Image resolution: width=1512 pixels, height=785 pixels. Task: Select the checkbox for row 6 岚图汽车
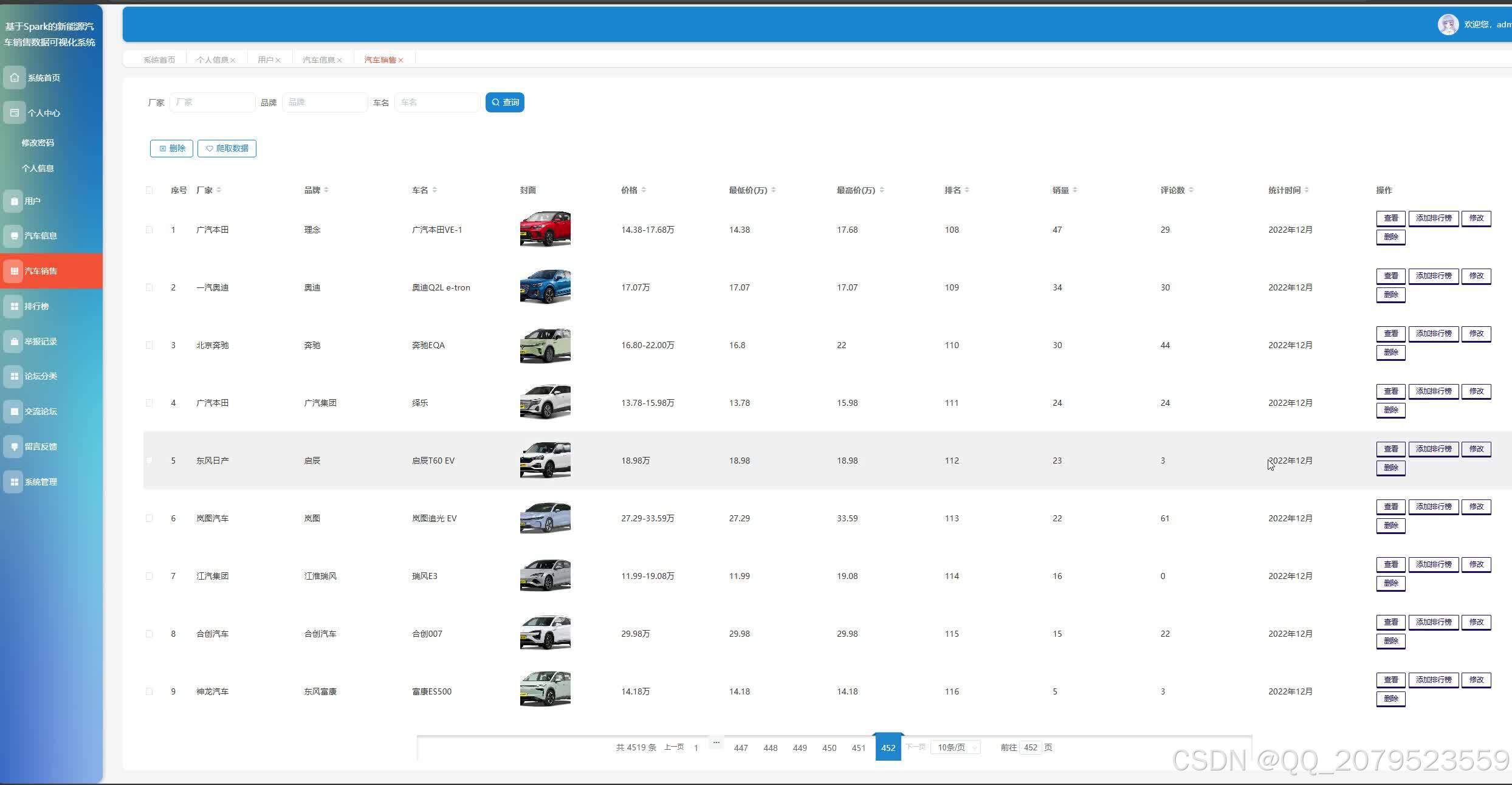pyautogui.click(x=149, y=518)
